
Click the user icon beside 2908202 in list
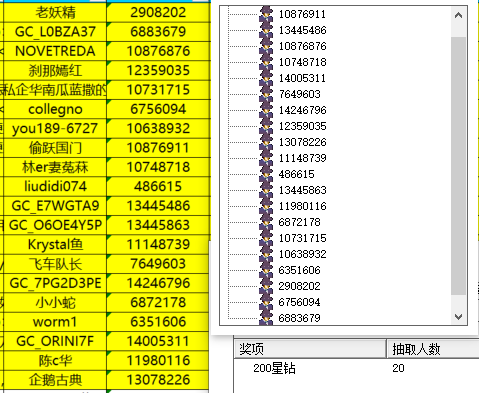tap(266, 286)
